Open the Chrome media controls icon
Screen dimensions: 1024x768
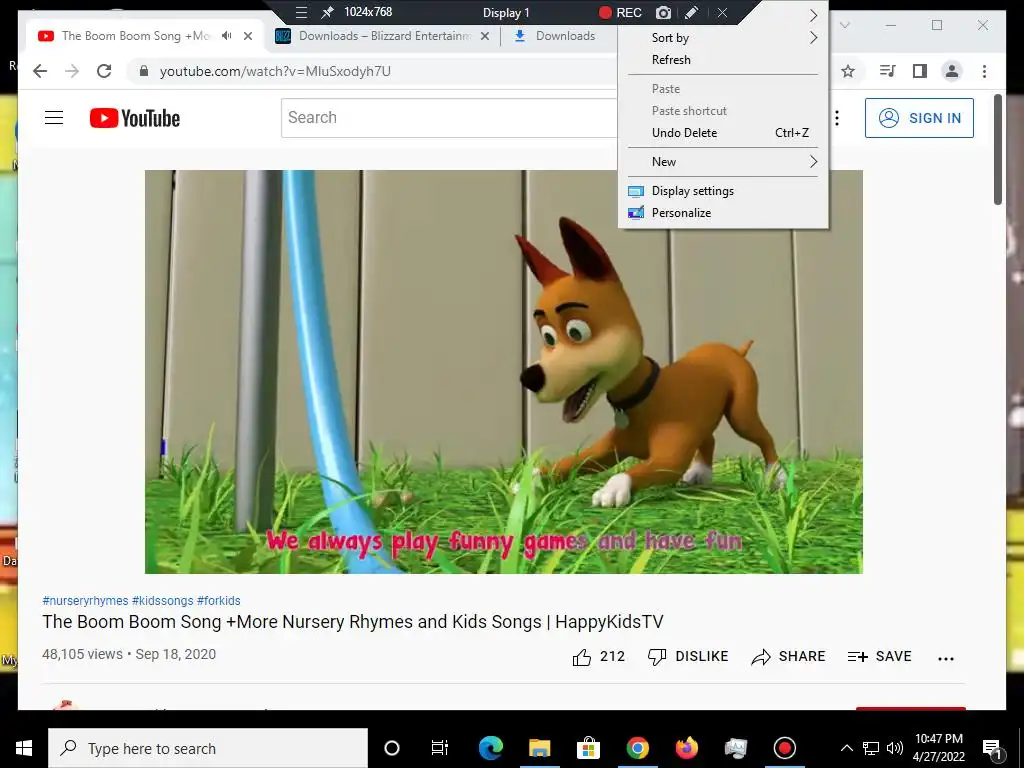click(887, 71)
